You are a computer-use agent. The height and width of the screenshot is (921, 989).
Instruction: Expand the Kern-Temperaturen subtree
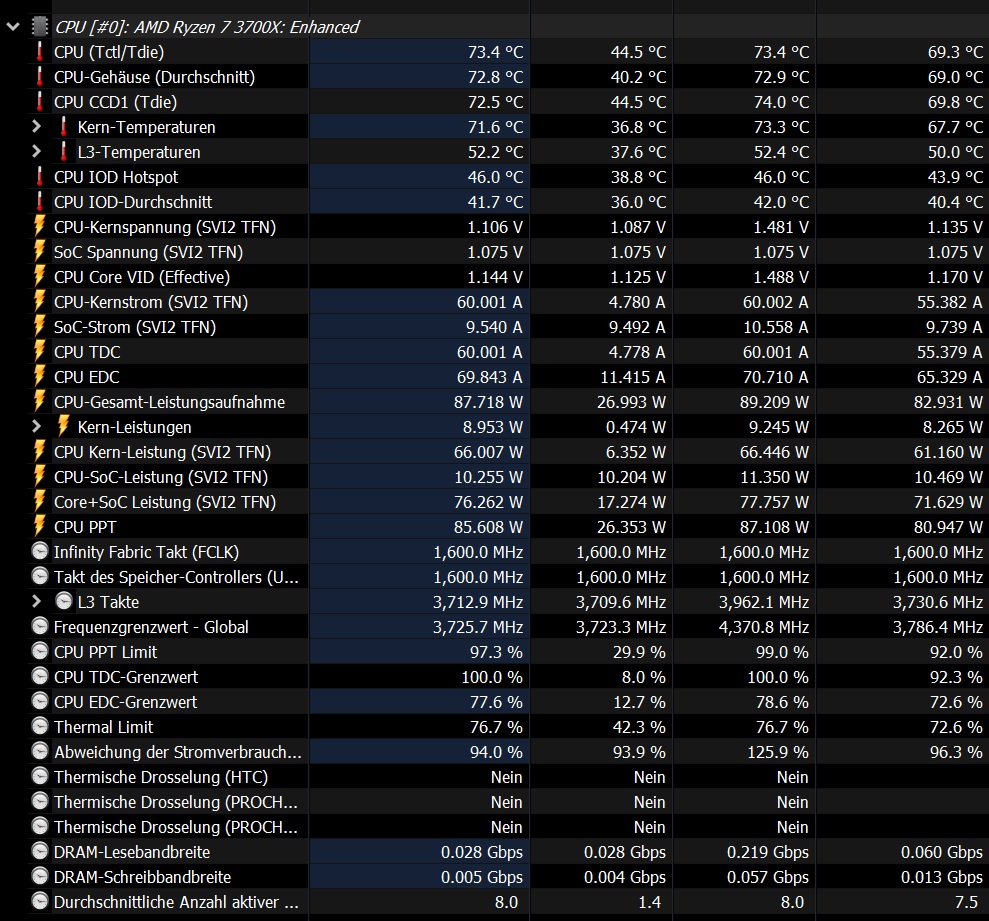point(37,127)
